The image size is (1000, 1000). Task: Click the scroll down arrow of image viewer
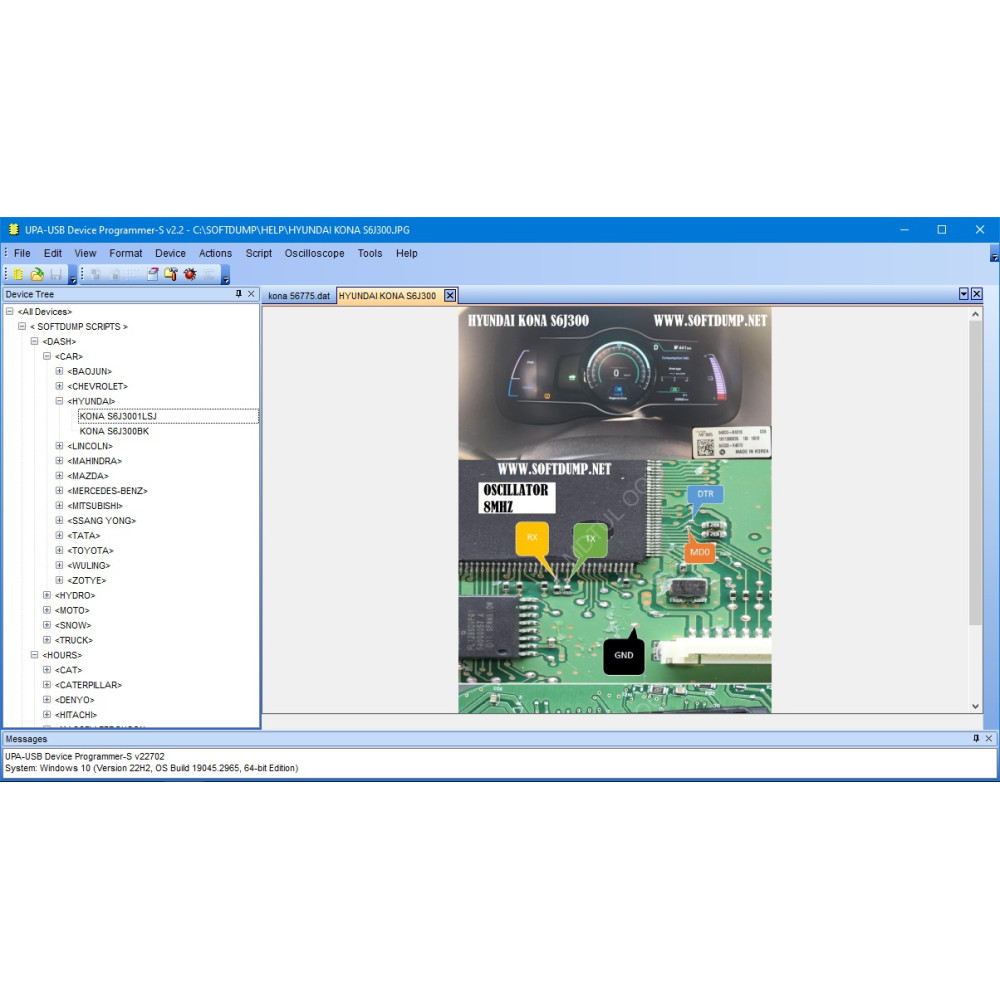pyautogui.click(x=975, y=706)
